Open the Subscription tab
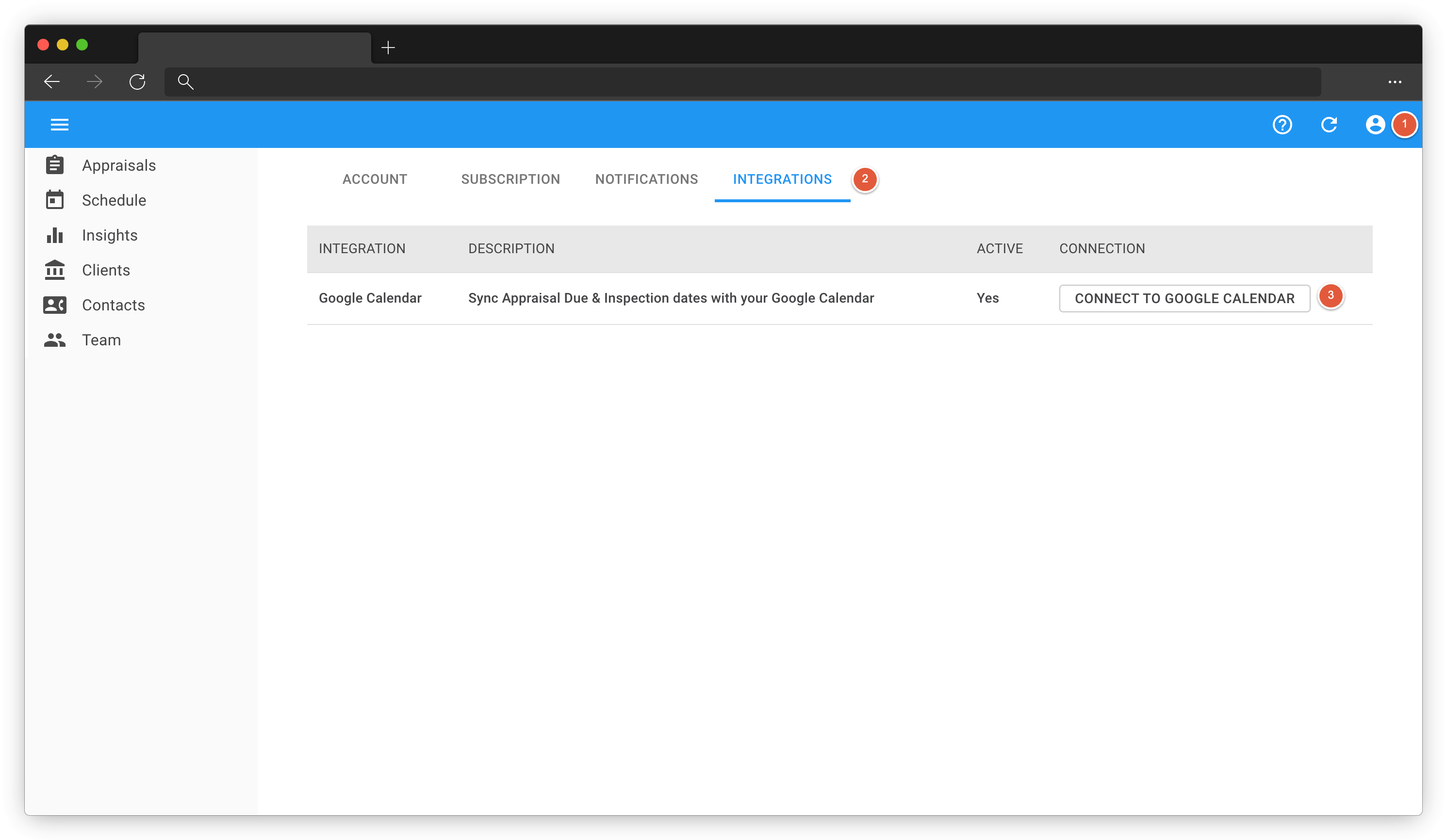The width and height of the screenshot is (1447, 840). coord(510,179)
